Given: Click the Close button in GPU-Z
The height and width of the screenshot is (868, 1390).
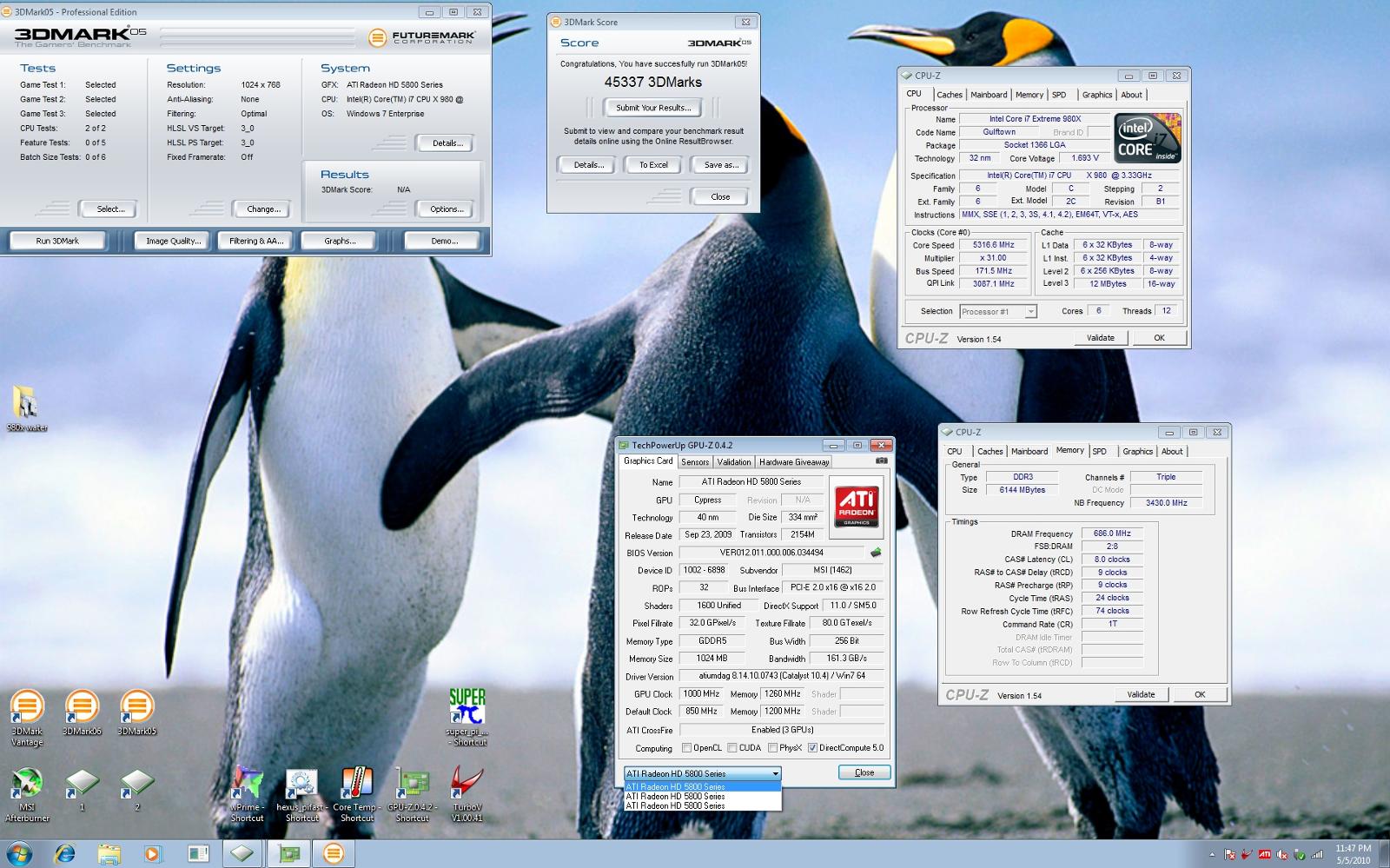Looking at the screenshot, I should coord(864,772).
